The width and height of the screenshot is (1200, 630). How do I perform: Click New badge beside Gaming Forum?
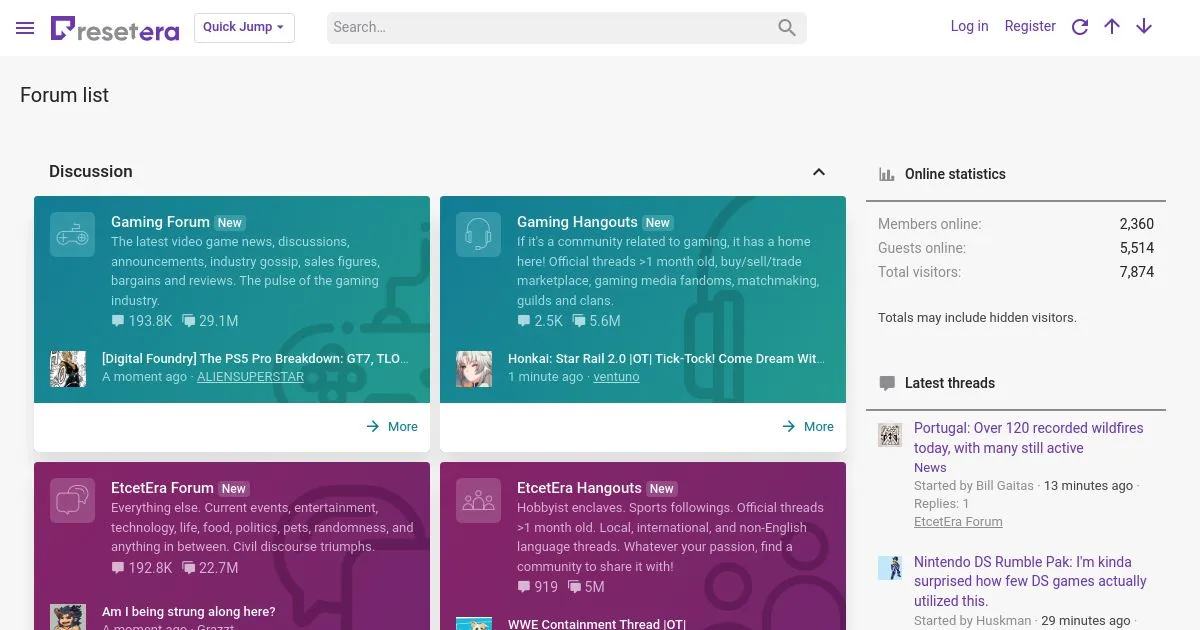(x=230, y=223)
